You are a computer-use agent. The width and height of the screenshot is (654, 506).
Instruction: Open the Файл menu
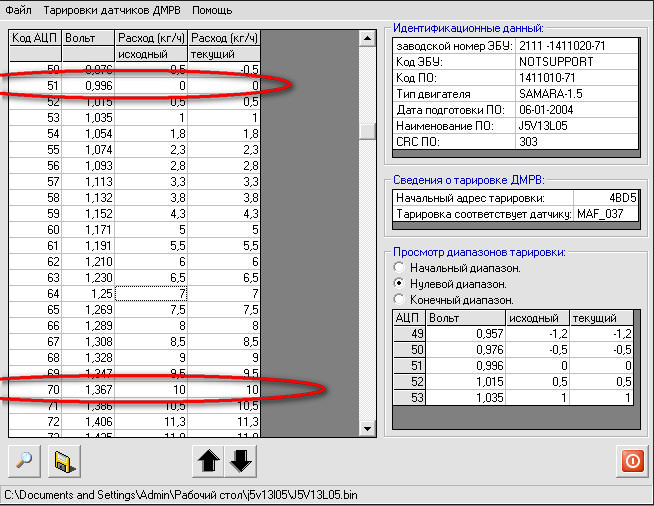click(x=18, y=10)
